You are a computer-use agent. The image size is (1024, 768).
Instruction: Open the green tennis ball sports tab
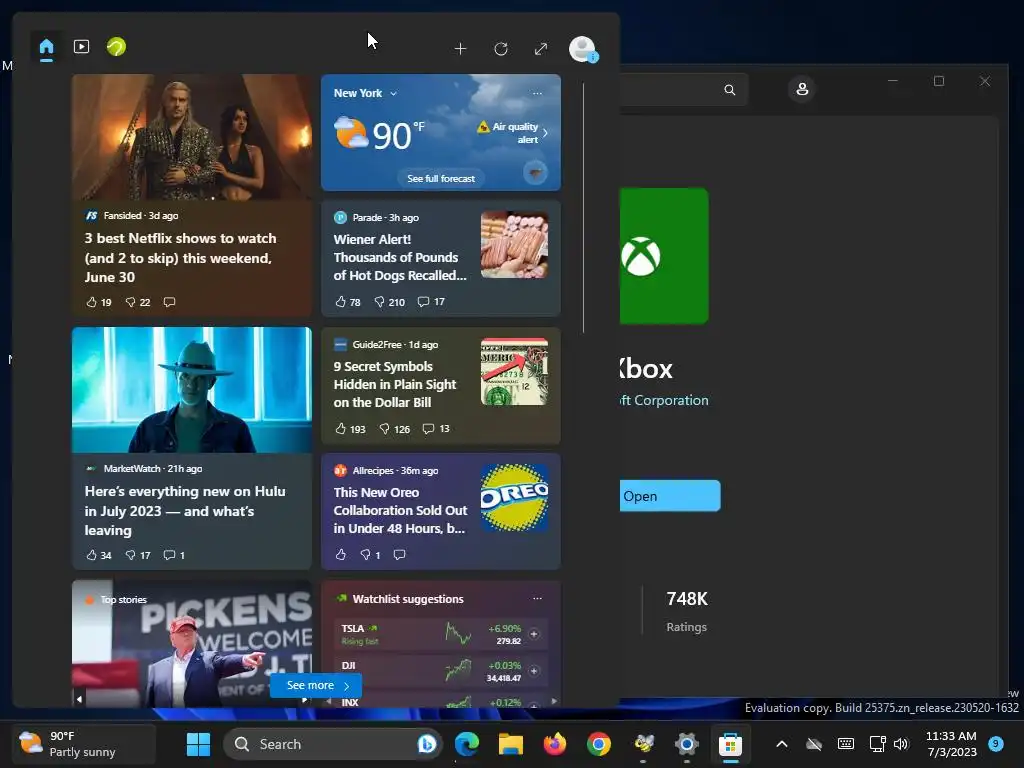[x=116, y=47]
